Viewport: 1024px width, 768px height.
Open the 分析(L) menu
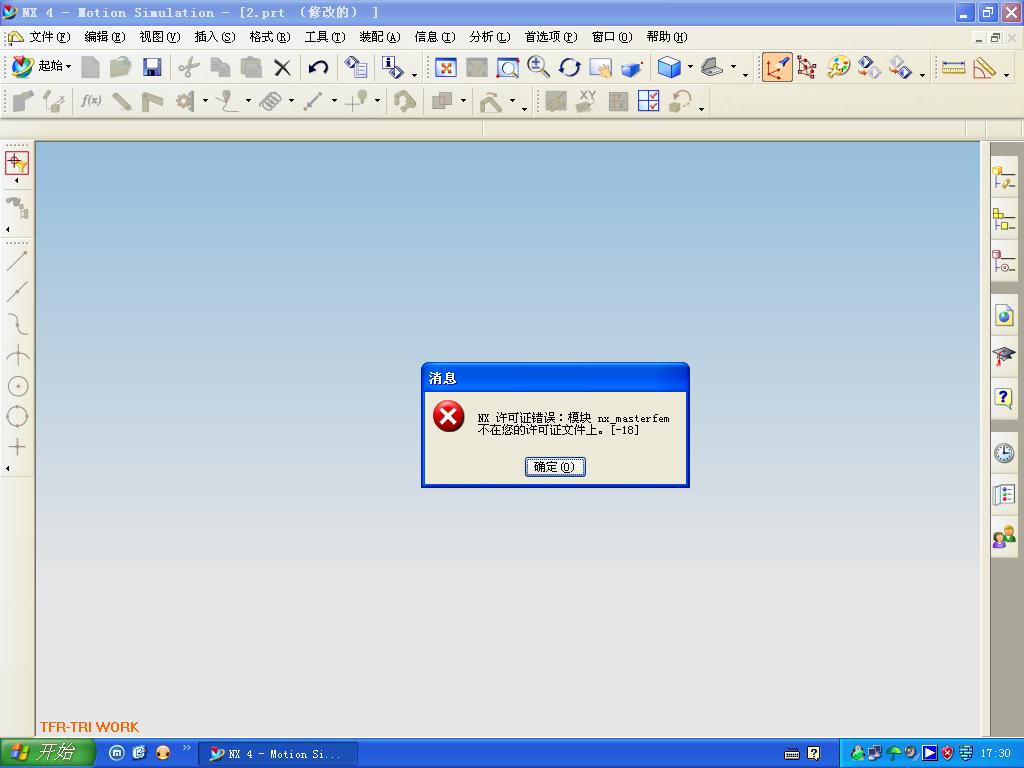490,37
